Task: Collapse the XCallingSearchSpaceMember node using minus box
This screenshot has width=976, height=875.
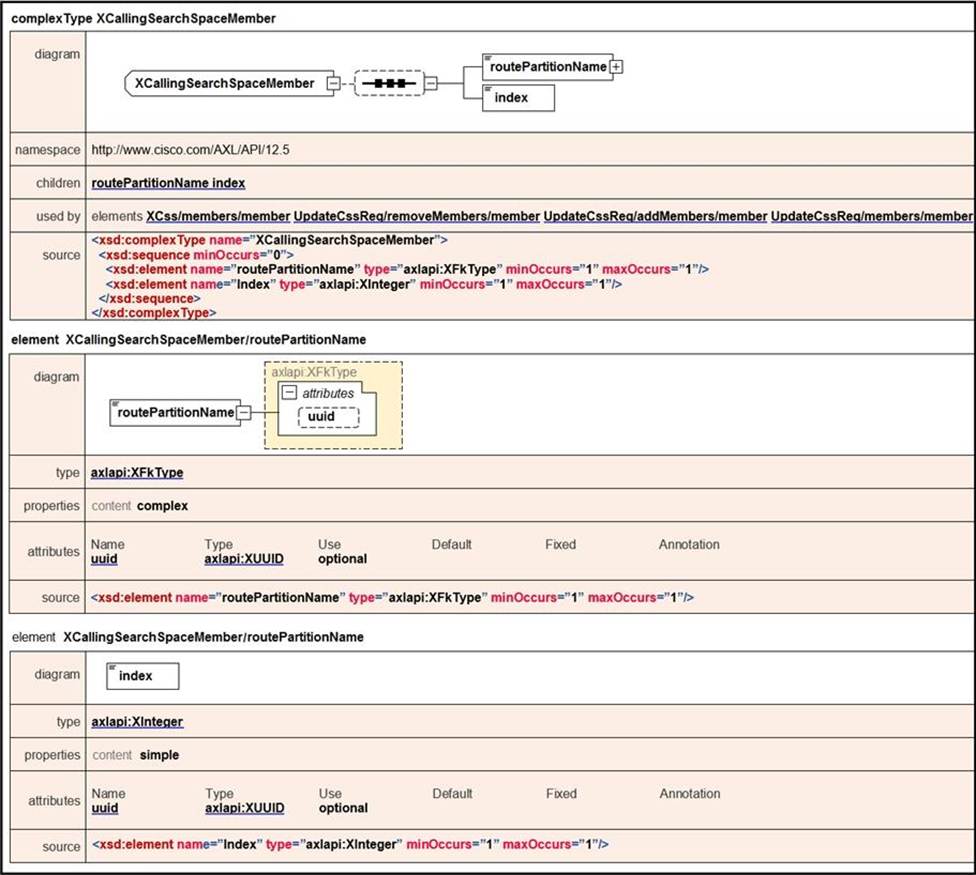Action: tap(334, 84)
